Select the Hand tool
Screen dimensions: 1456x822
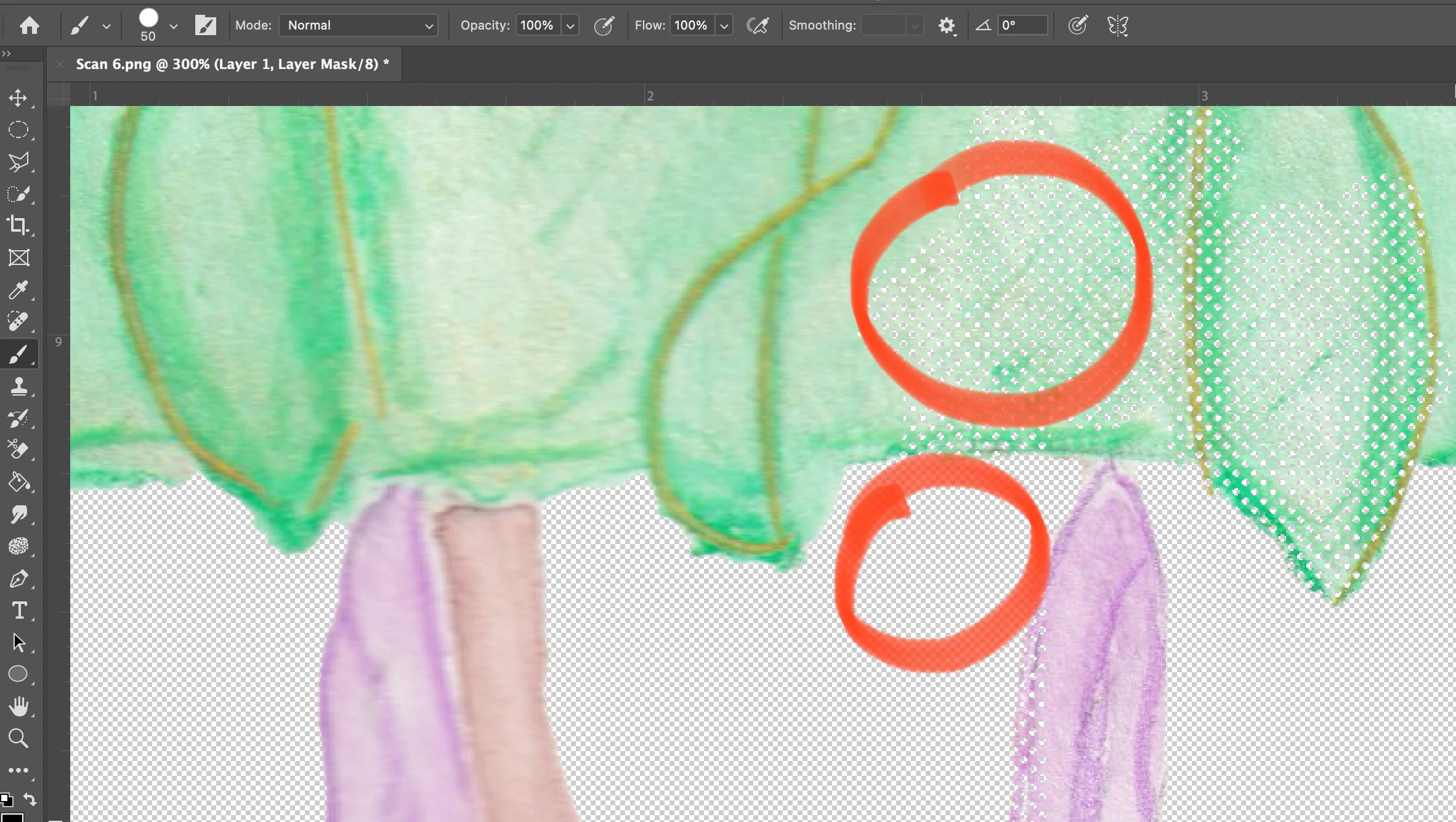18,706
